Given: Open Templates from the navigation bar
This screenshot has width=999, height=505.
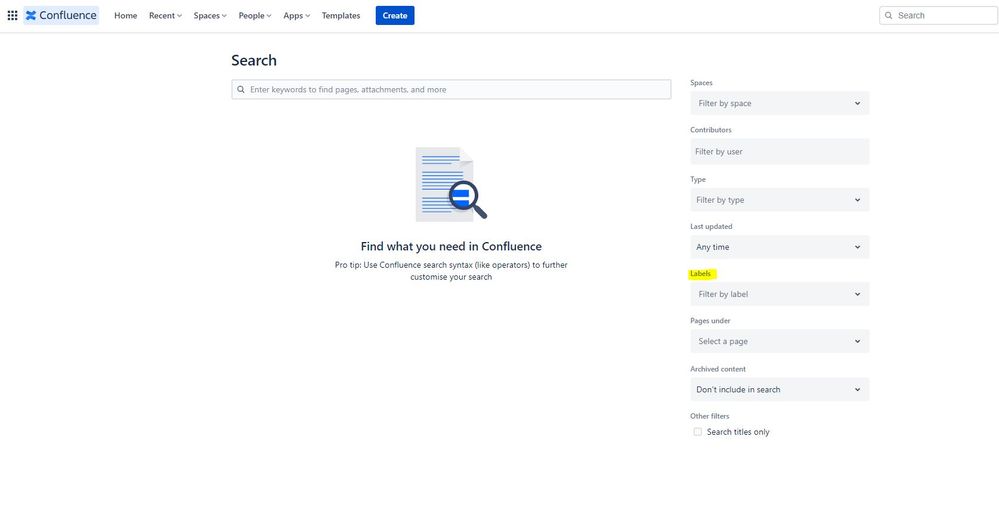Looking at the screenshot, I should tap(341, 15).
